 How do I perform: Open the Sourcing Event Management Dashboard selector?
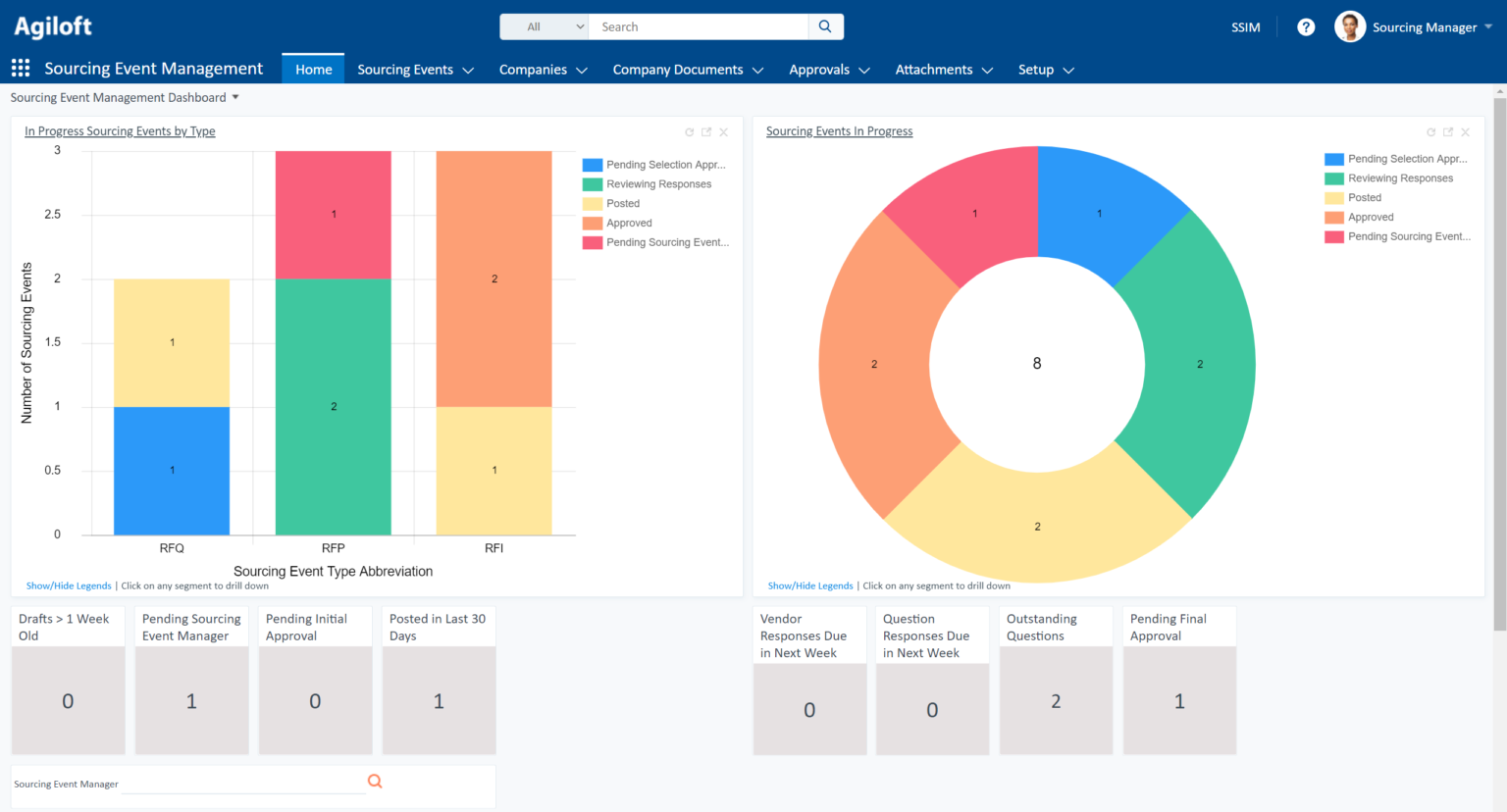[x=235, y=97]
